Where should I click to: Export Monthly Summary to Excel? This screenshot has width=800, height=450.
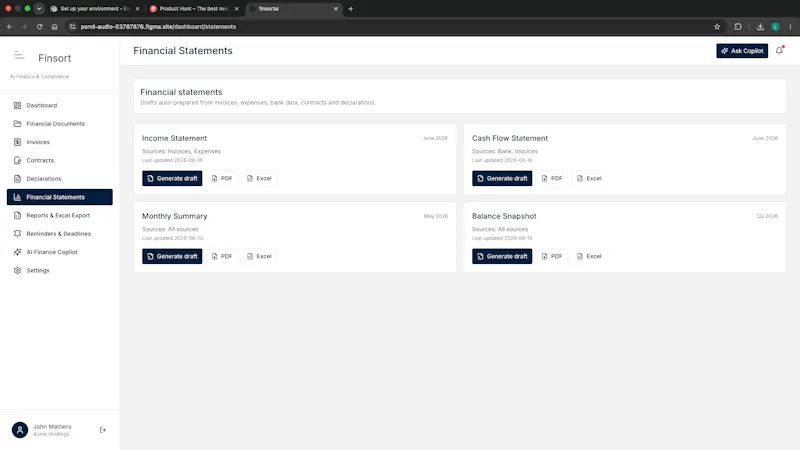[x=259, y=256]
